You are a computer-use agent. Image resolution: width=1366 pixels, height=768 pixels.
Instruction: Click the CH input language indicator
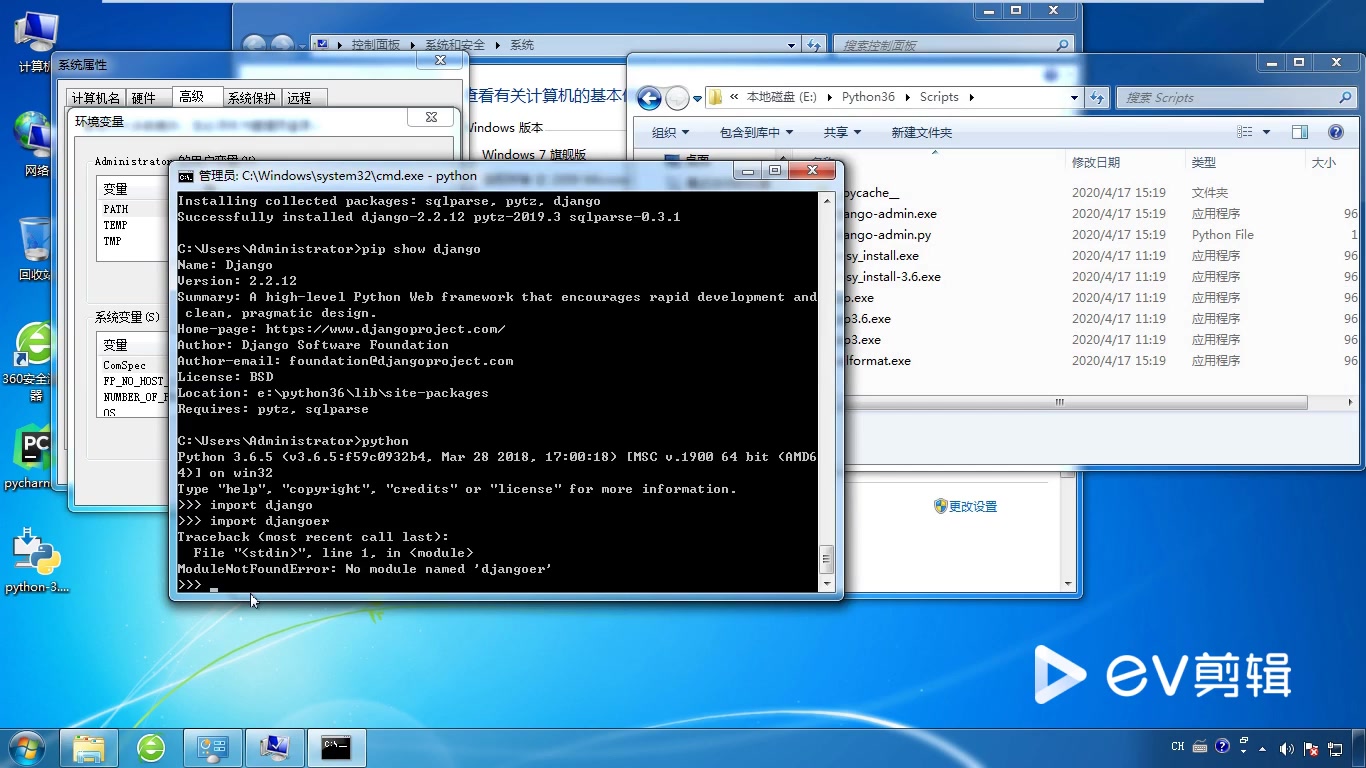coord(1177,747)
